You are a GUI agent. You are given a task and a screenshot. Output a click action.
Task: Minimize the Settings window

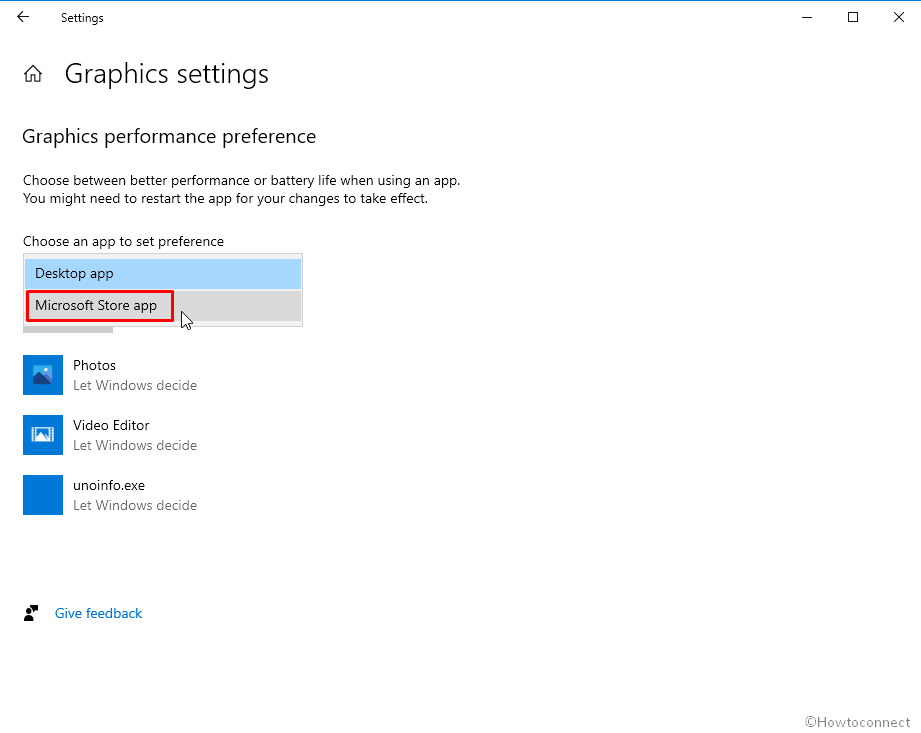(x=807, y=17)
